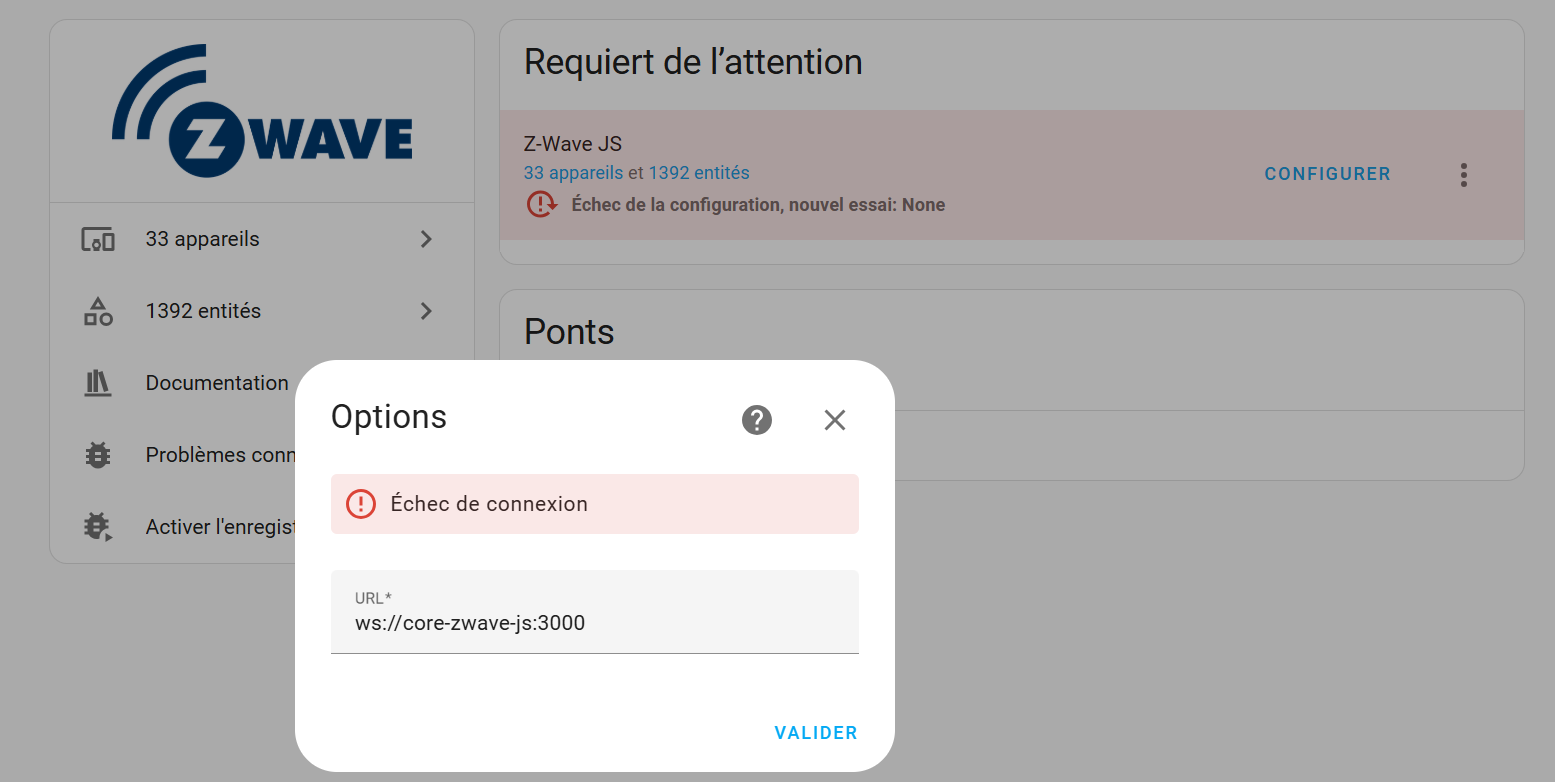
Task: Open the Problèmes connus entry
Action: tap(220, 455)
